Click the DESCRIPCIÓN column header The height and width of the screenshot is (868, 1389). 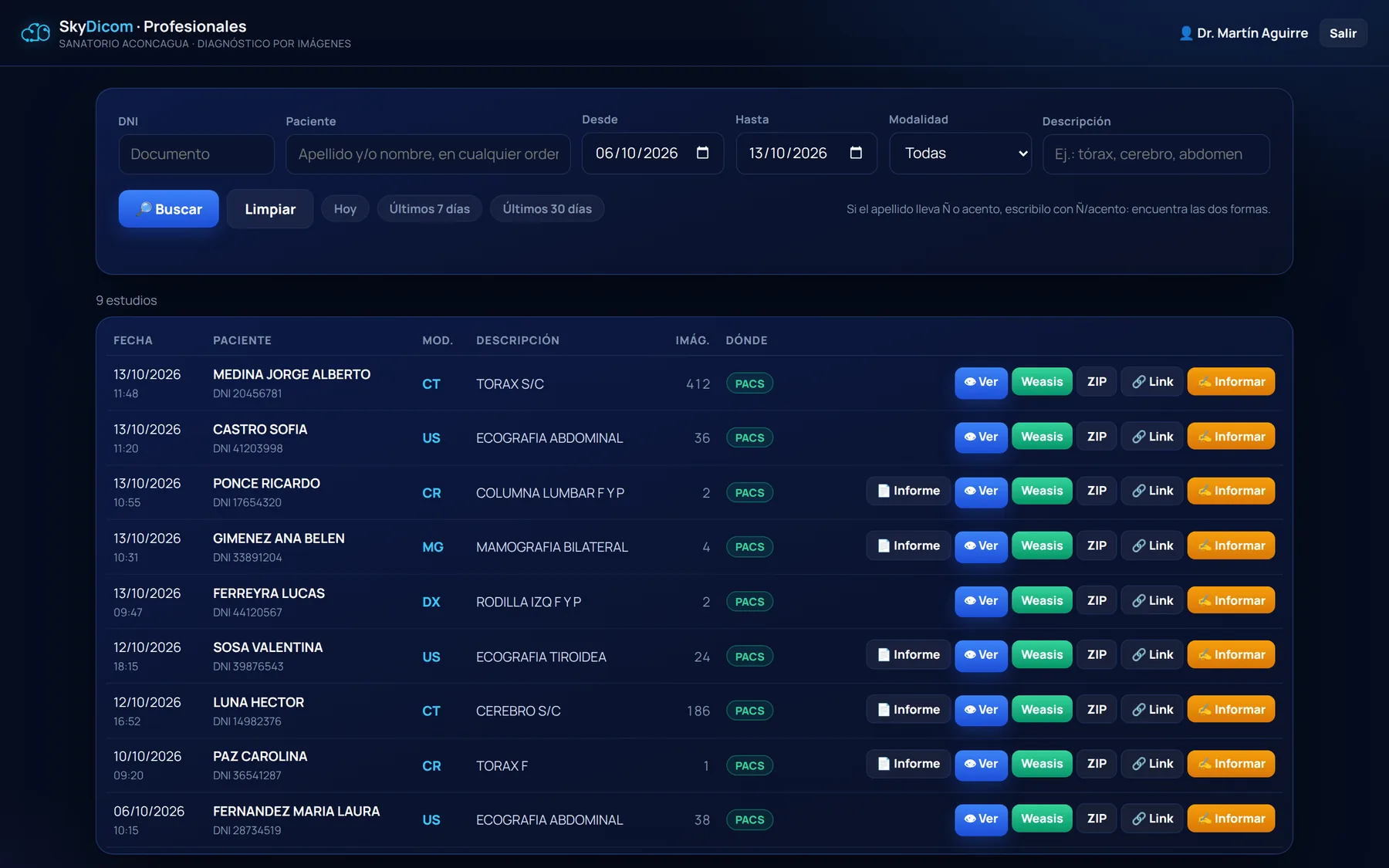518,340
